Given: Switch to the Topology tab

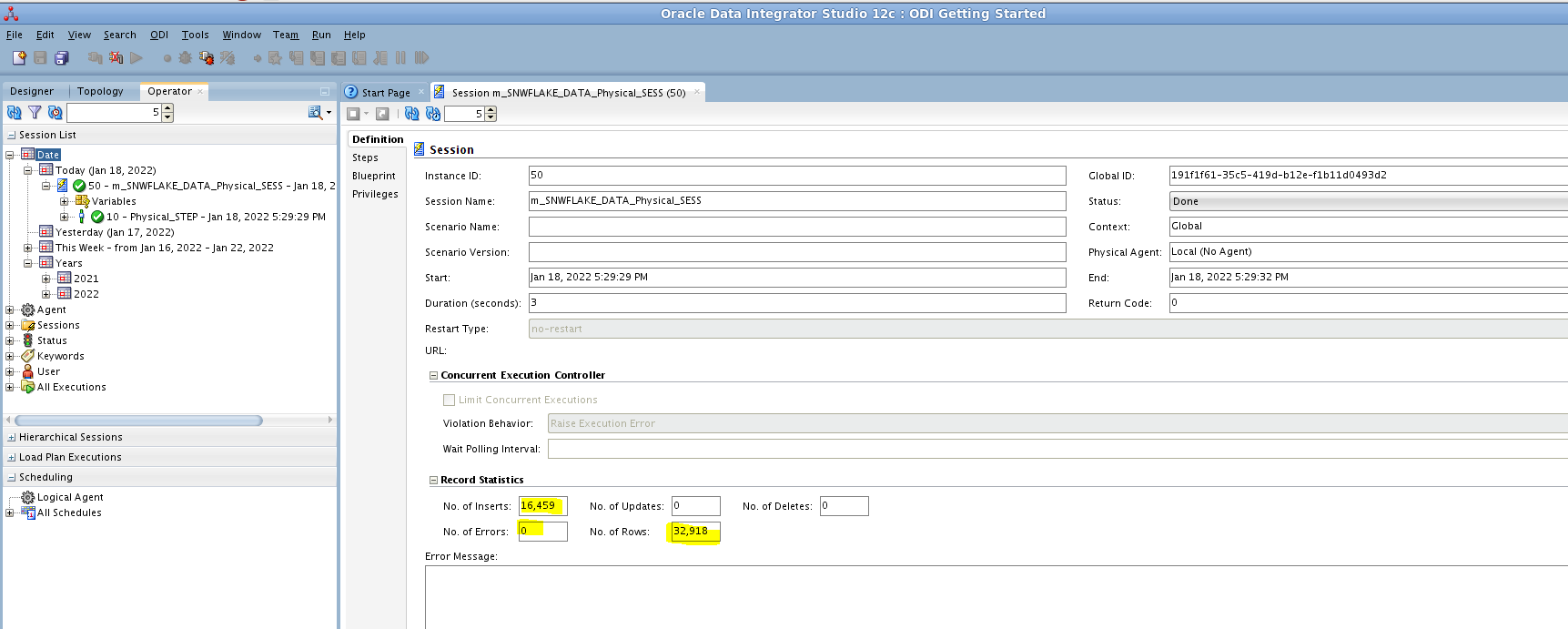Looking at the screenshot, I should 100,91.
